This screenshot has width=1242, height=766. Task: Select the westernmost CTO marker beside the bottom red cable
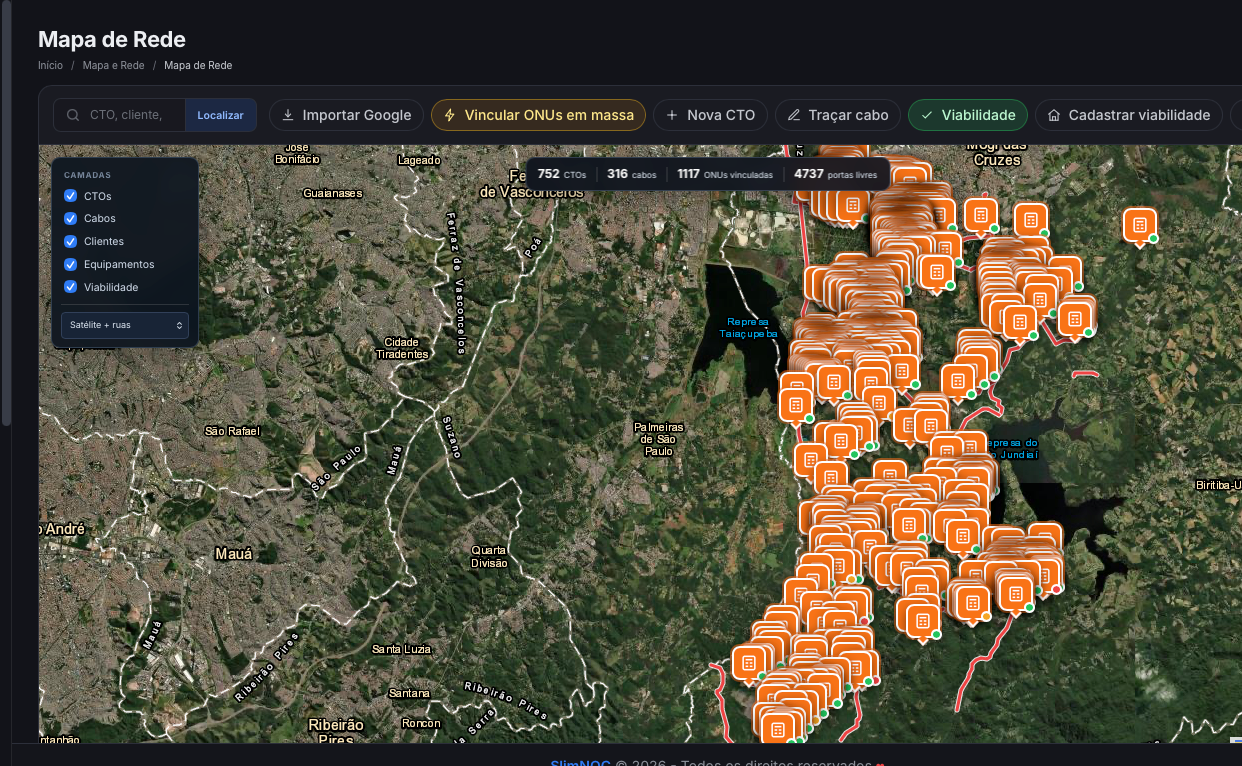(x=748, y=663)
